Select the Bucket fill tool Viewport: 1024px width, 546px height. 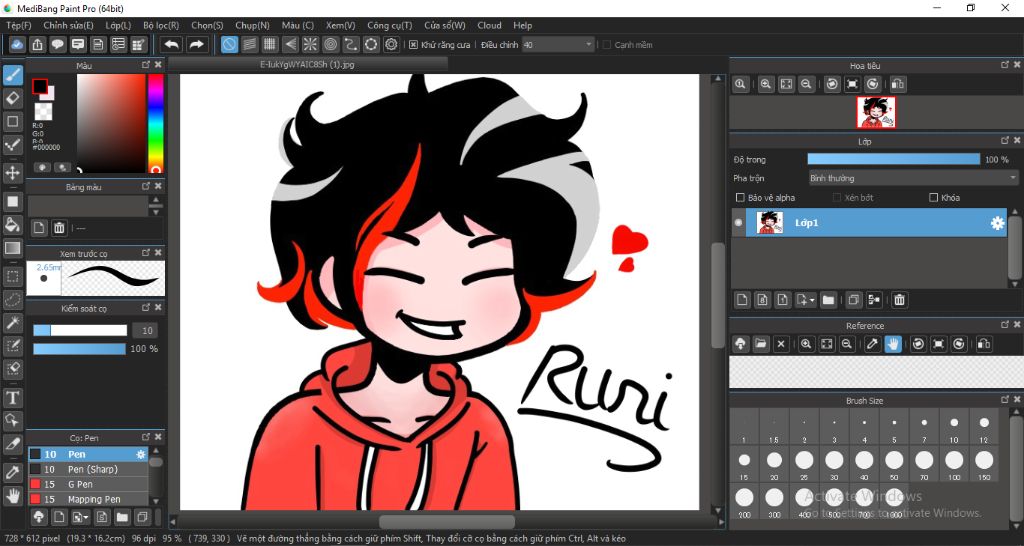12,225
